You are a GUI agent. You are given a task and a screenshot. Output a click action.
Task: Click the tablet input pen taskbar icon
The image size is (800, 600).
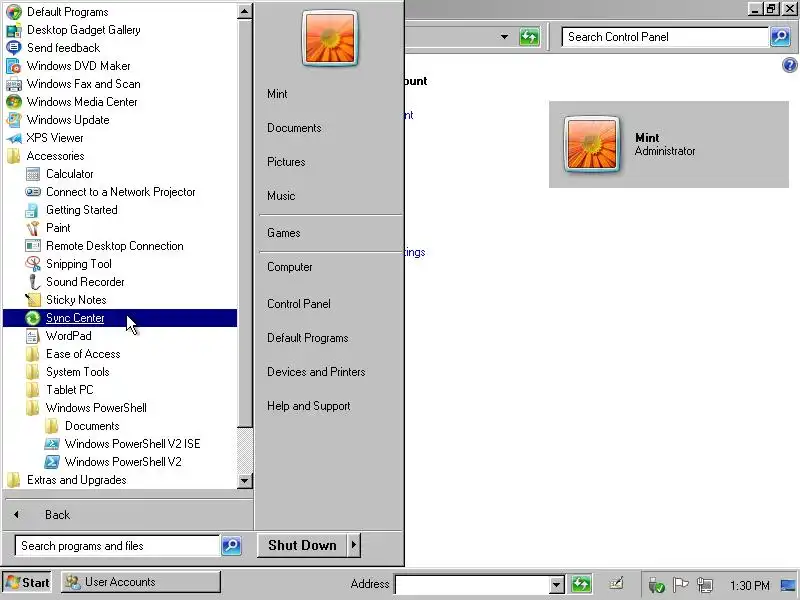point(616,583)
